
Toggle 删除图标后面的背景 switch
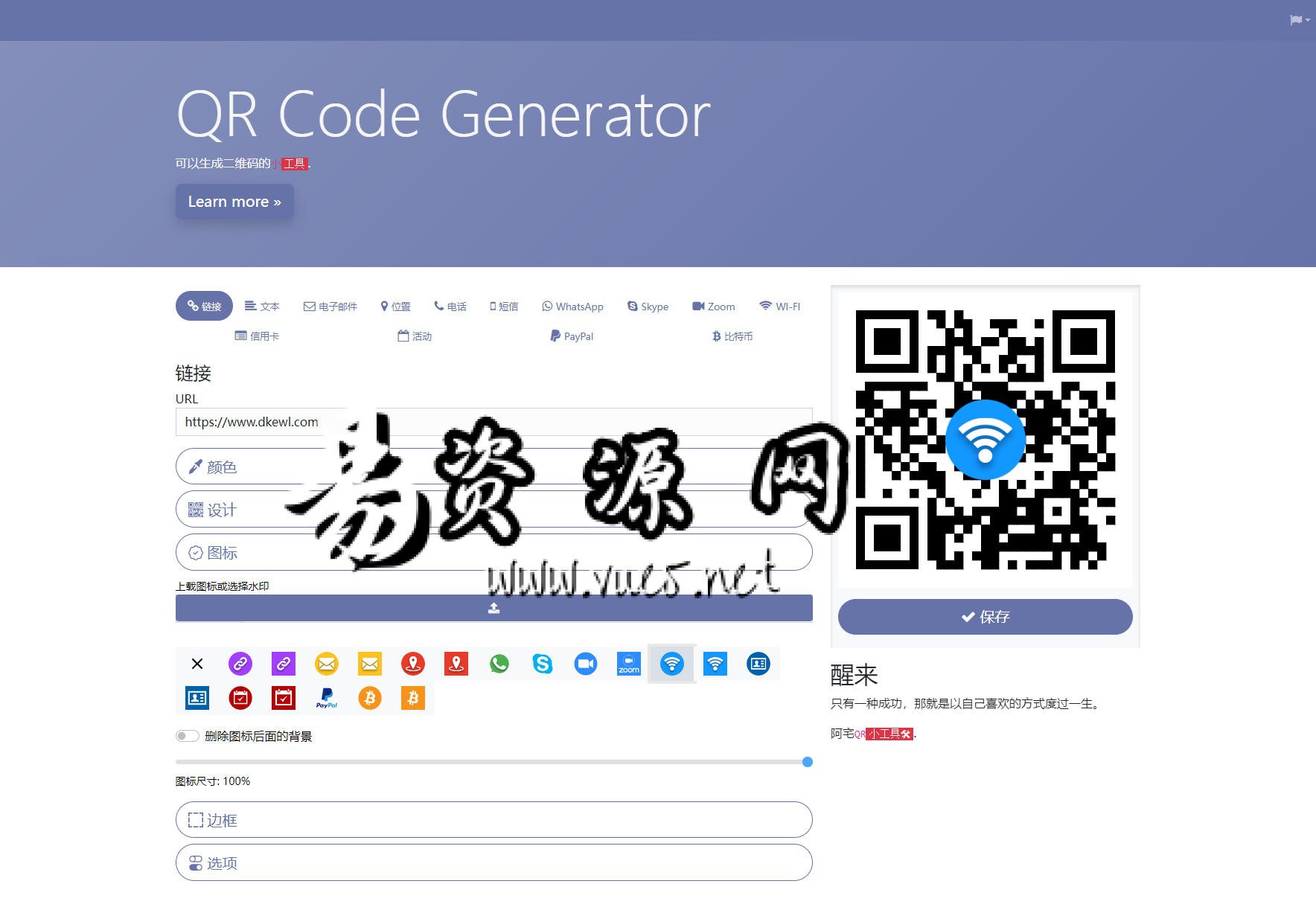pyautogui.click(x=187, y=736)
